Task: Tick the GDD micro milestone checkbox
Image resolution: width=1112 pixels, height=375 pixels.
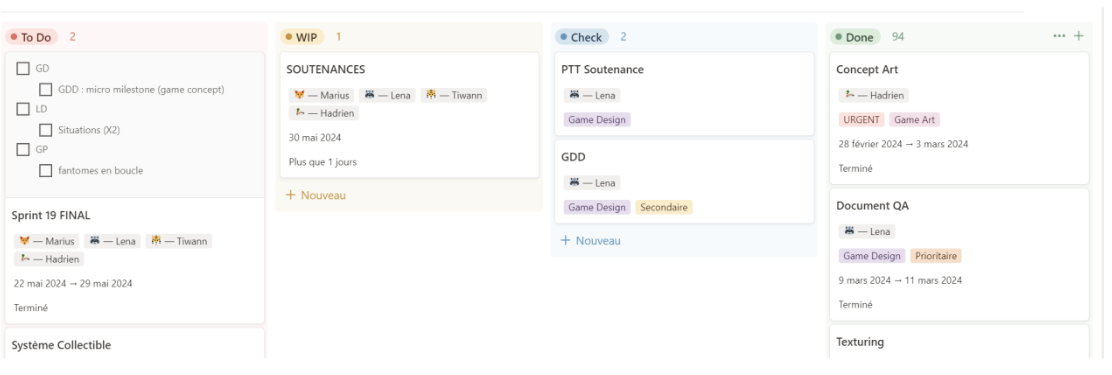Action: click(45, 90)
